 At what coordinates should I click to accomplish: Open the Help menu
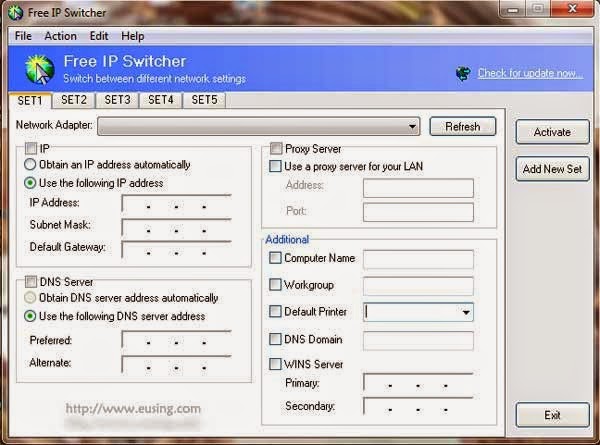pyautogui.click(x=132, y=36)
